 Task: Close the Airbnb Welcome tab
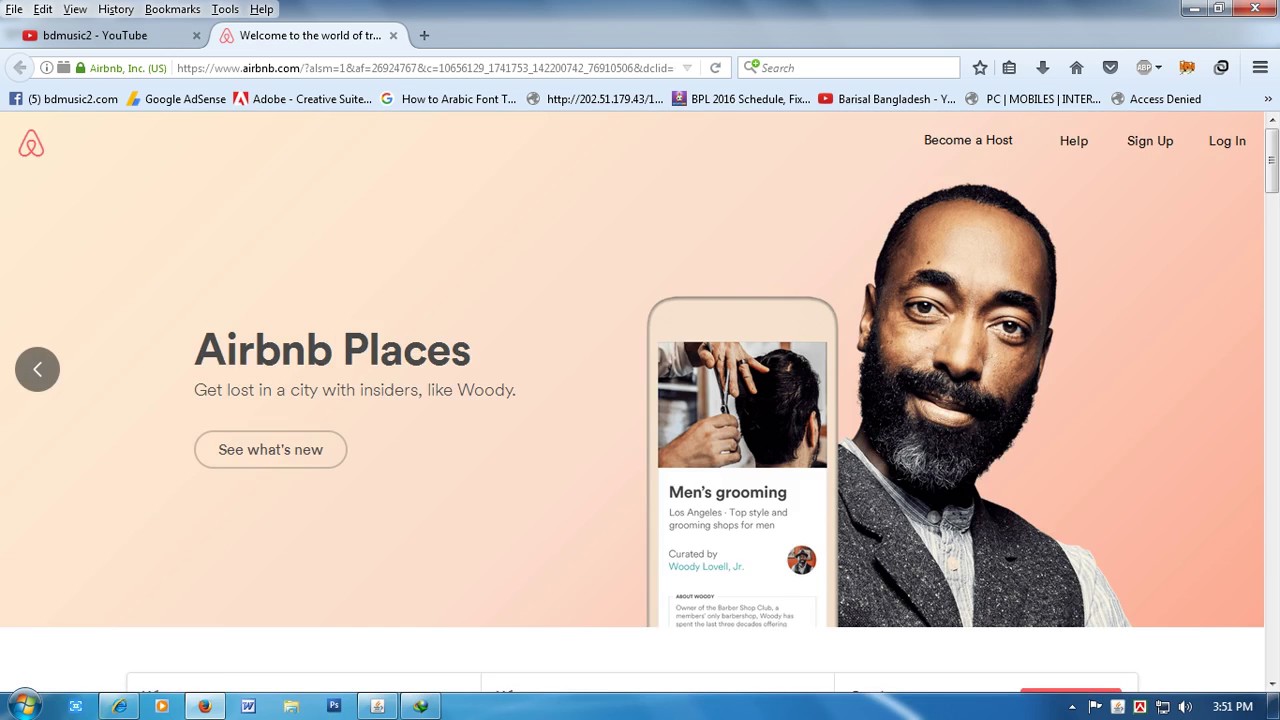[x=393, y=35]
